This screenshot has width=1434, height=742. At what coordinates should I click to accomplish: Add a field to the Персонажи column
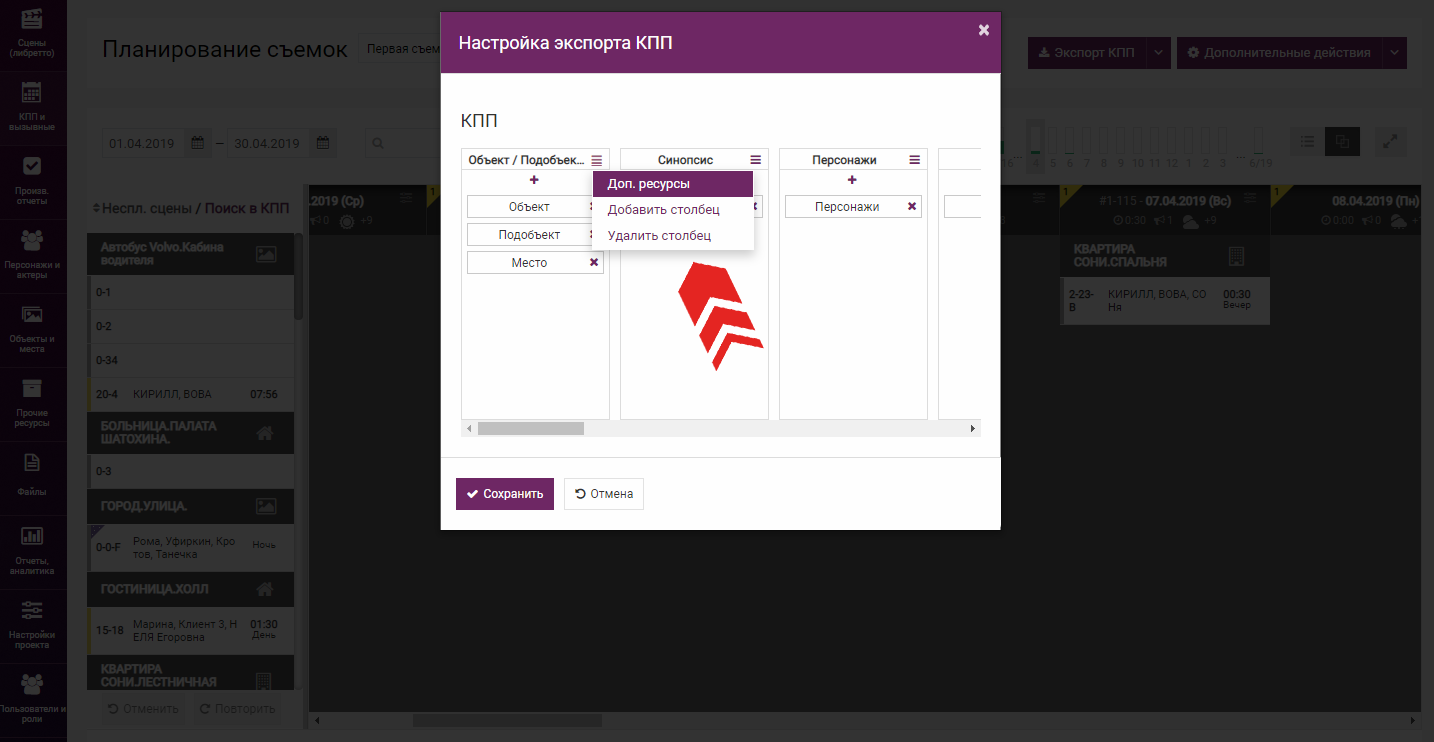click(x=852, y=180)
